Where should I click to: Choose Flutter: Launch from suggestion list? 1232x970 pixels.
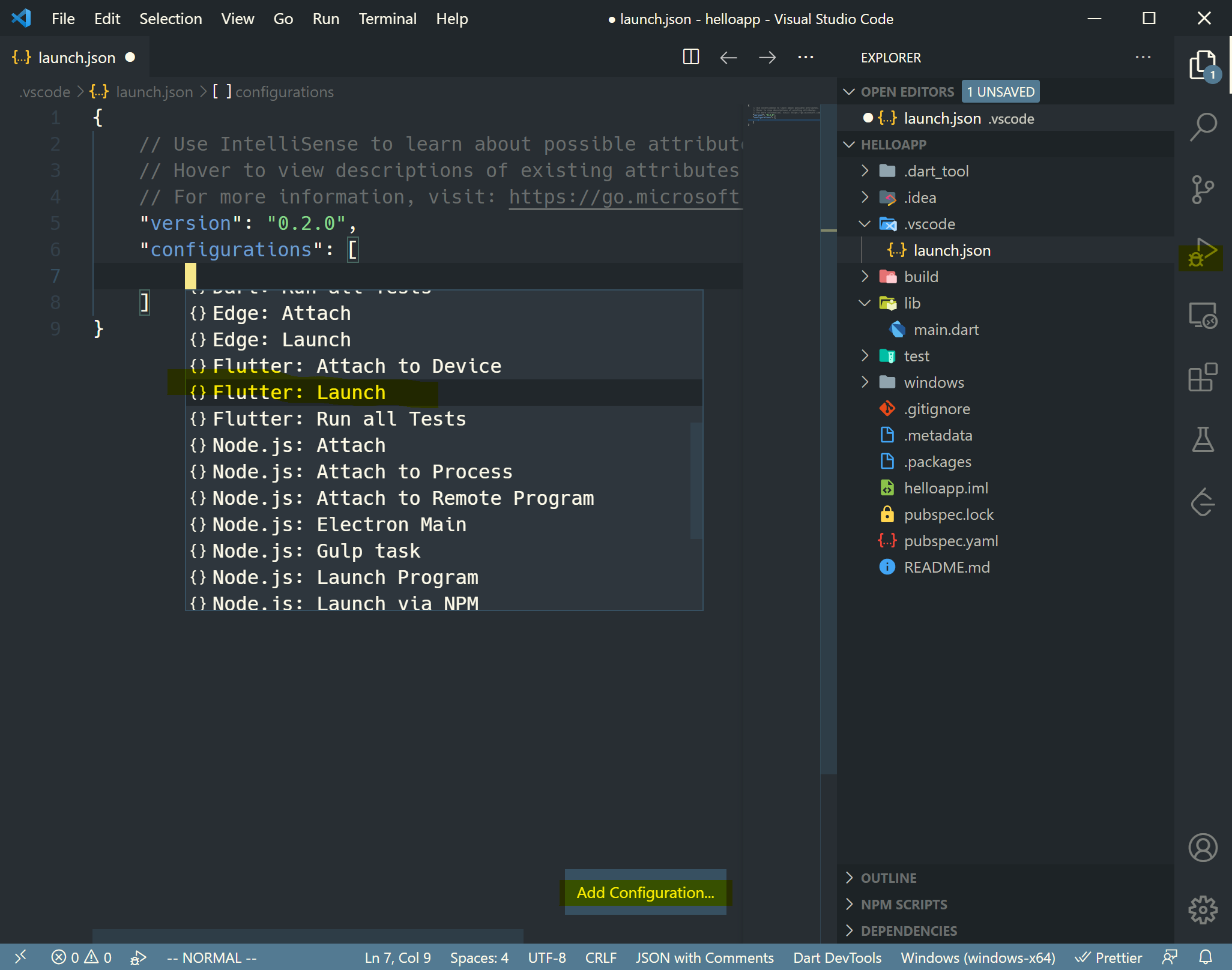click(299, 393)
